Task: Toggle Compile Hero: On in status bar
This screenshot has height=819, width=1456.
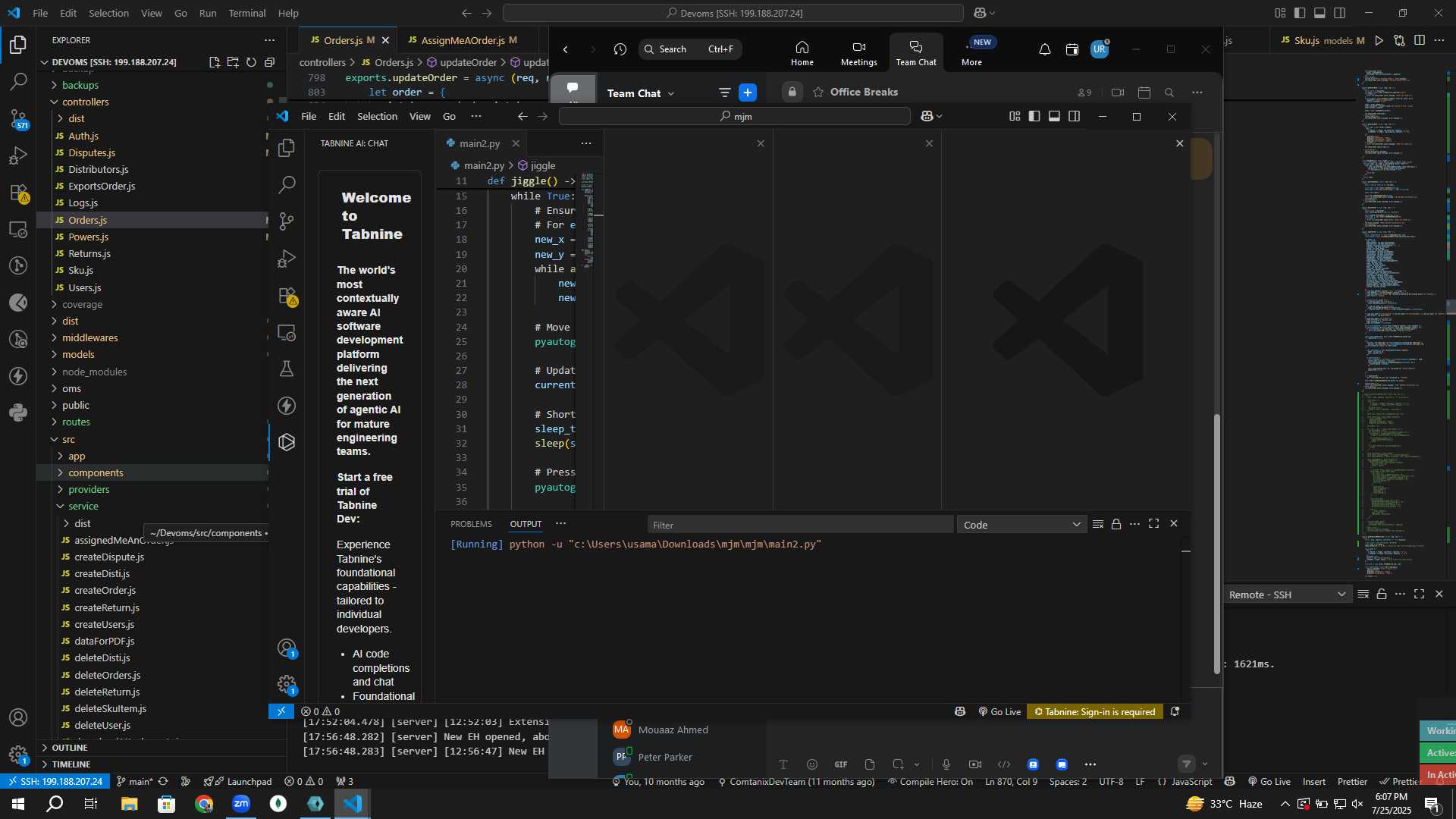Action: [930, 782]
